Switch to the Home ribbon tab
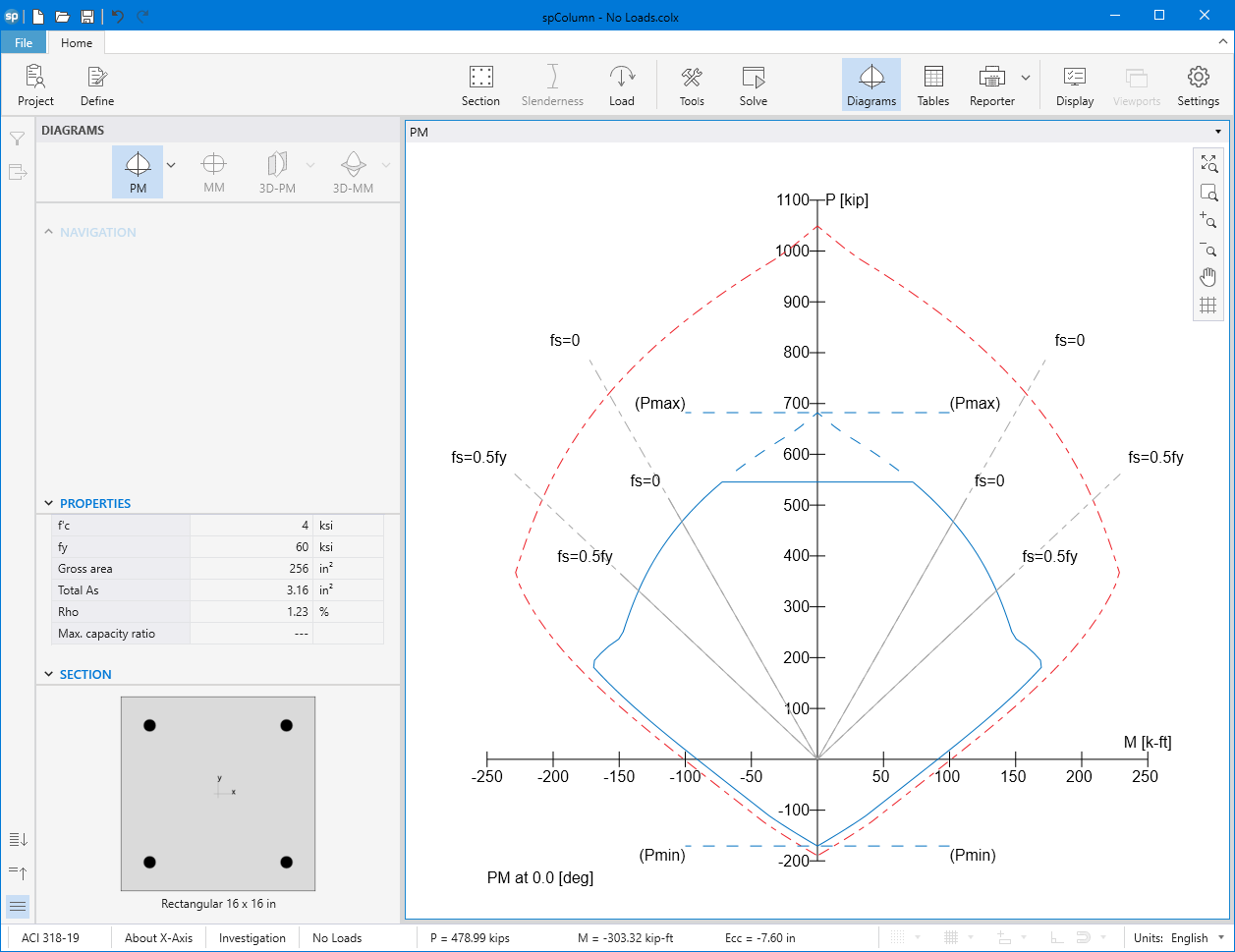 (77, 42)
